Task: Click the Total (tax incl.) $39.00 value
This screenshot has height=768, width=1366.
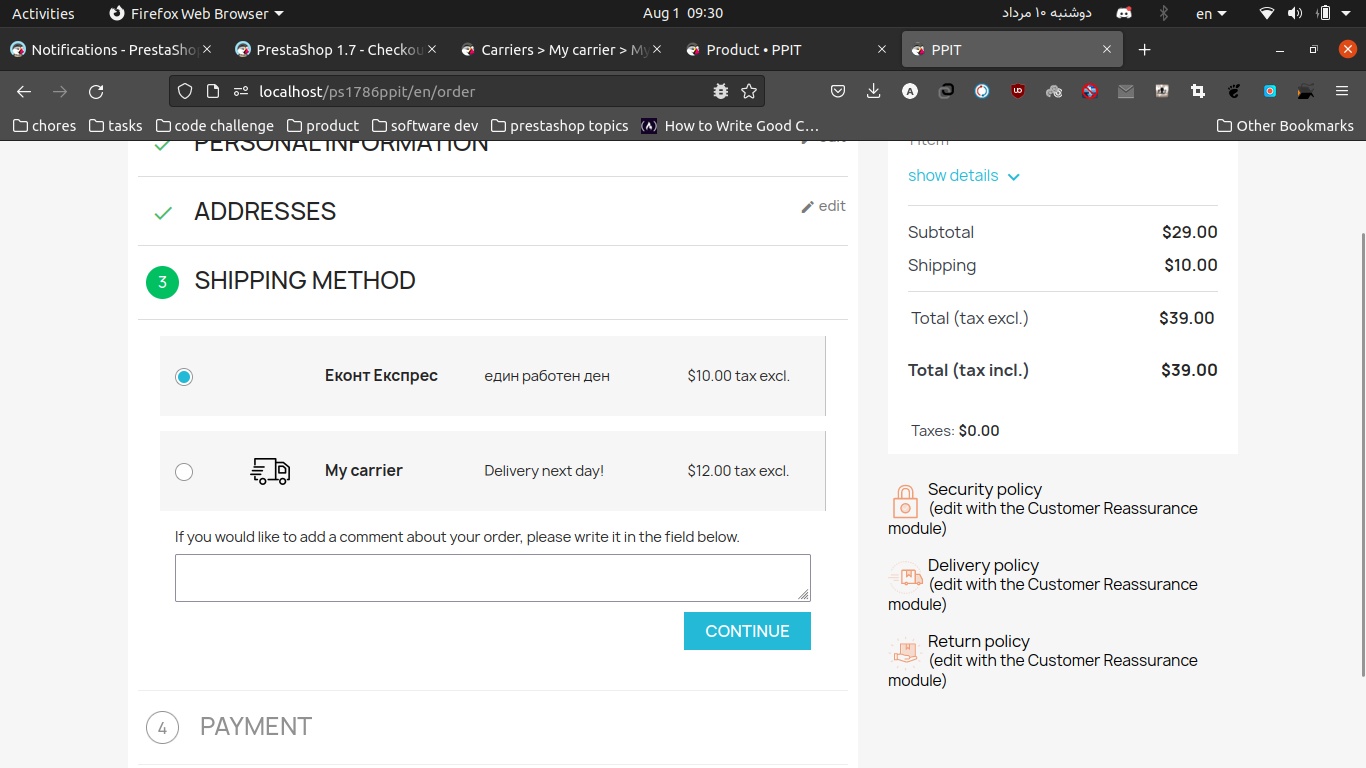Action: (1189, 370)
